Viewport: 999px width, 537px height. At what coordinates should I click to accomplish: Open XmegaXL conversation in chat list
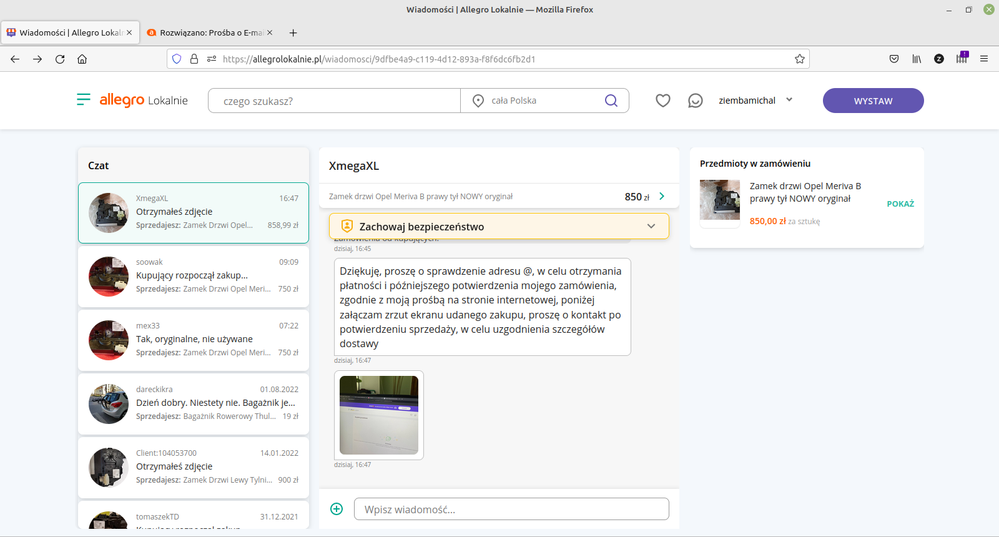[x=194, y=213]
